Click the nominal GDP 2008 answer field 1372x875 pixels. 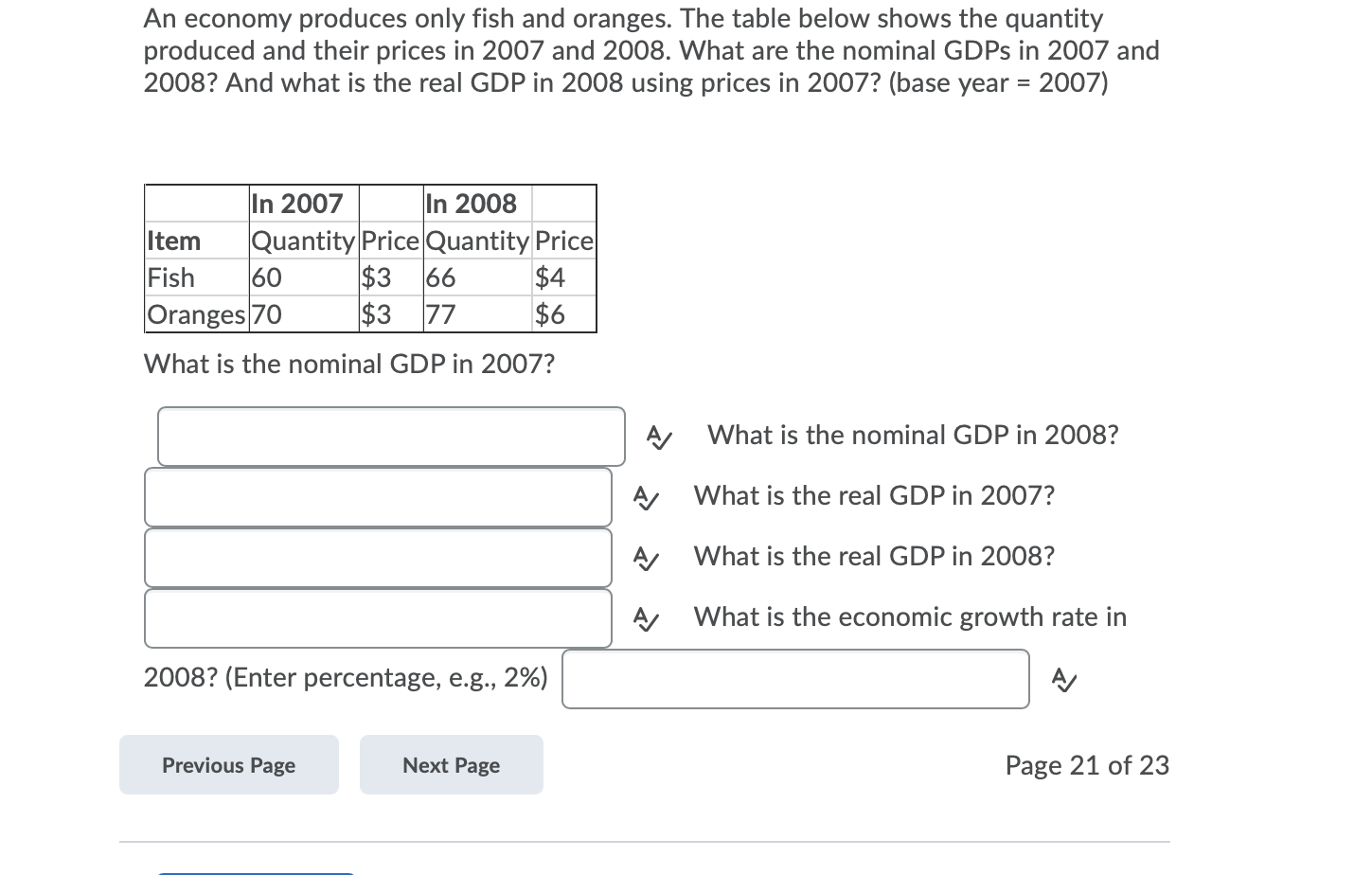(x=378, y=495)
